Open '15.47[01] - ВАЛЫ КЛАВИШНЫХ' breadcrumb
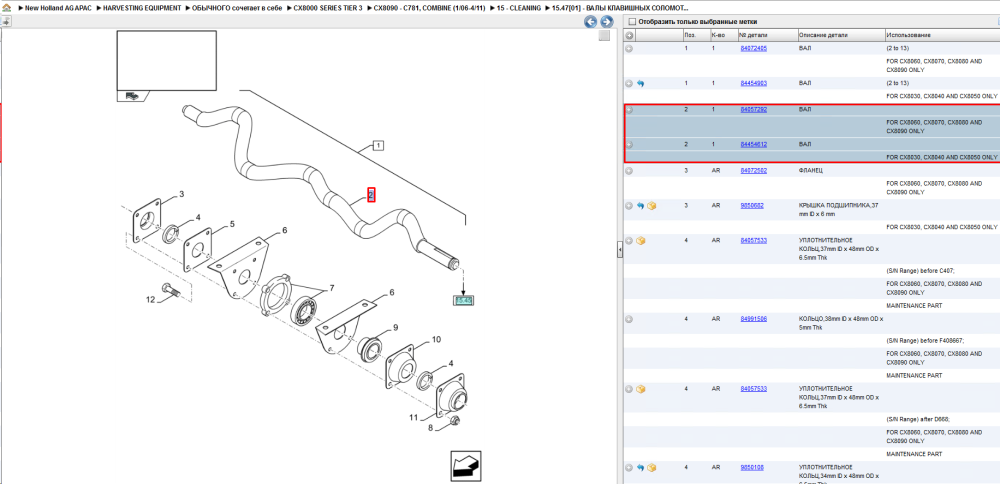Viewport: 1000px width, 484px height. (620, 8)
